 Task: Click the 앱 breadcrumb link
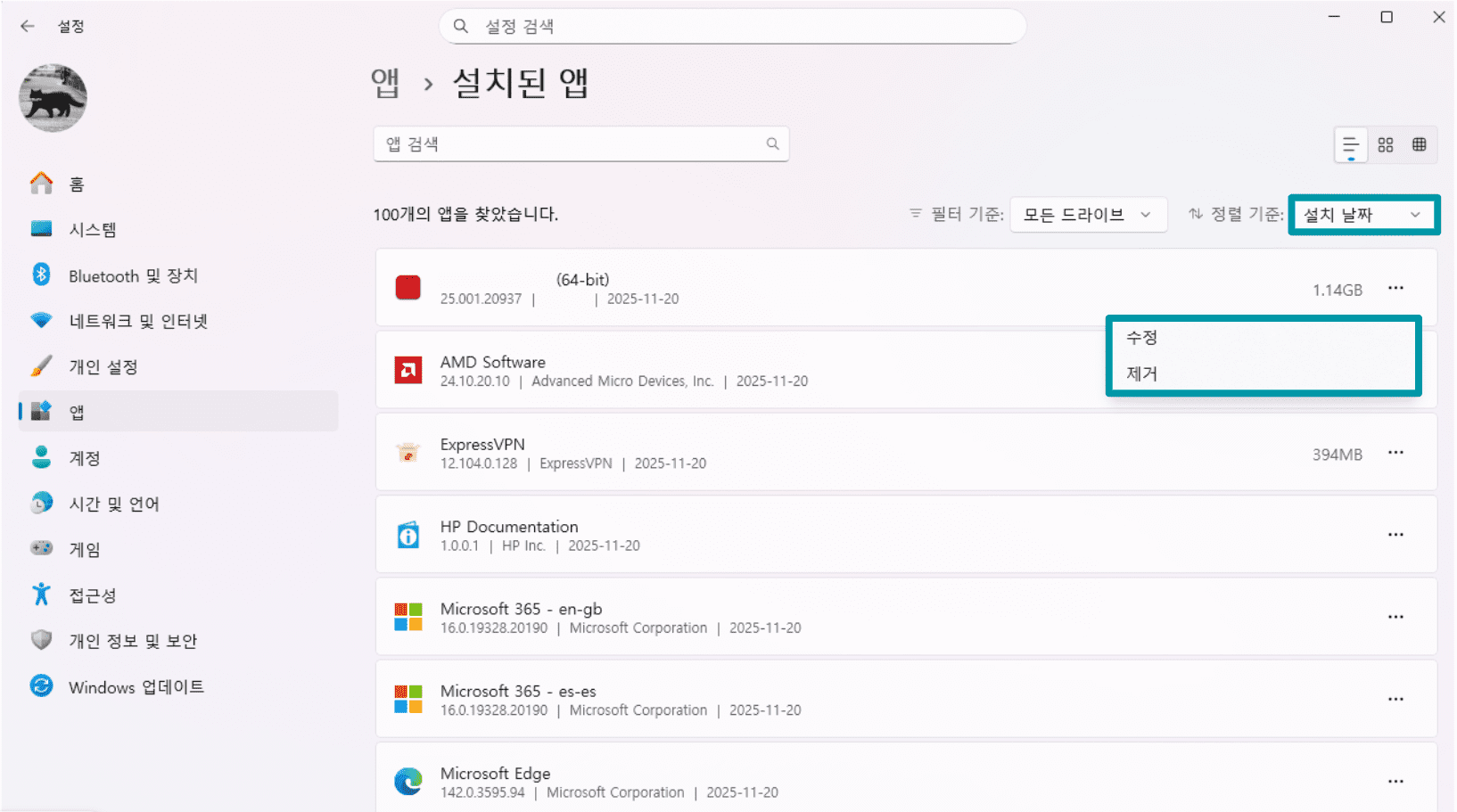coord(385,82)
